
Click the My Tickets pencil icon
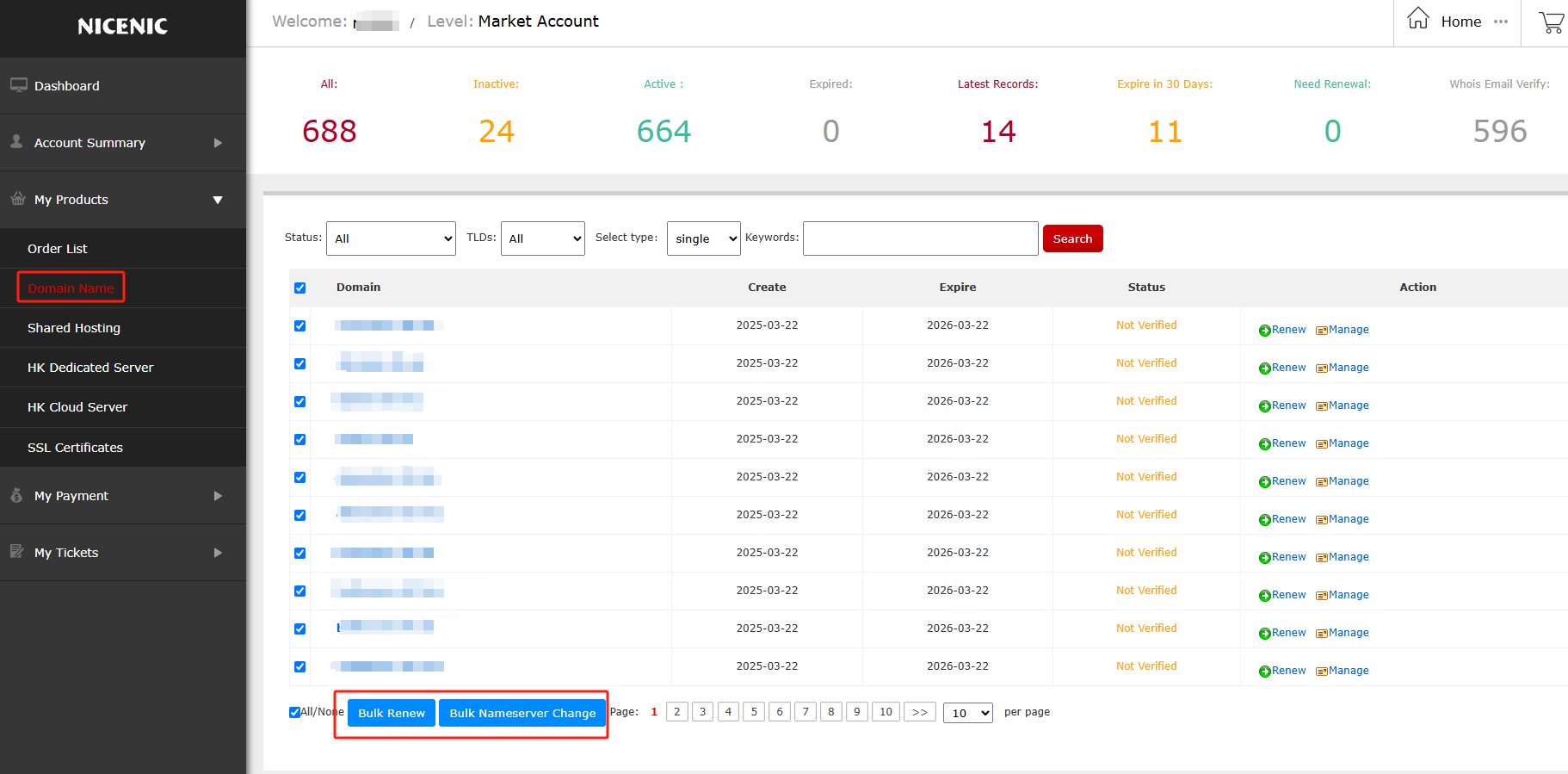pos(17,552)
